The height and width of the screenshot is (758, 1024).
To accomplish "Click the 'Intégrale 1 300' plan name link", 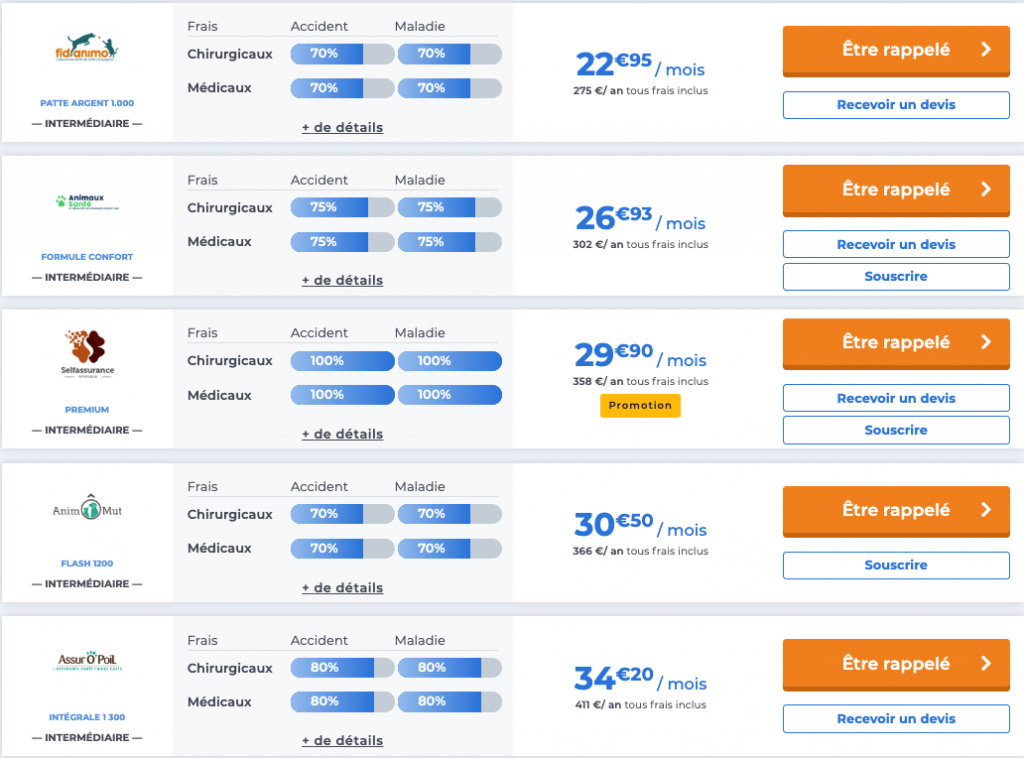I will [86, 717].
